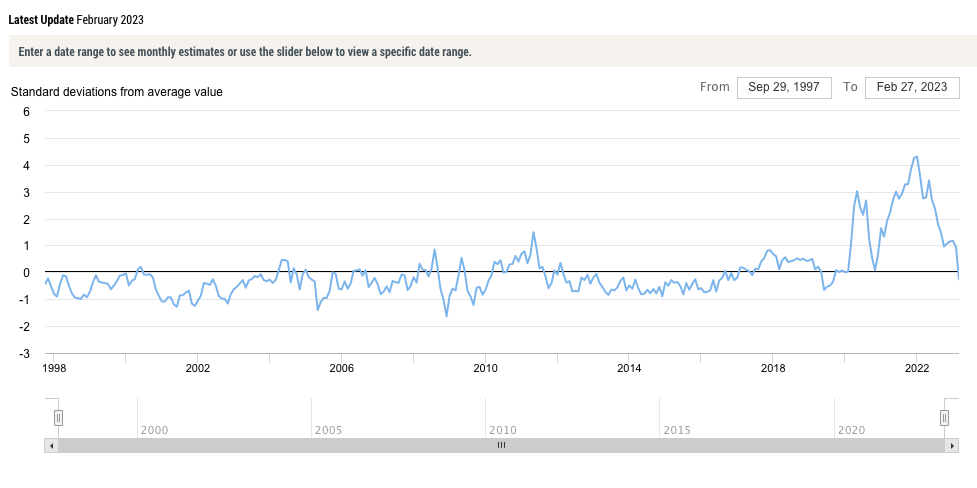977x488 pixels.
Task: Click the 2018 x-axis label
Action: click(773, 368)
